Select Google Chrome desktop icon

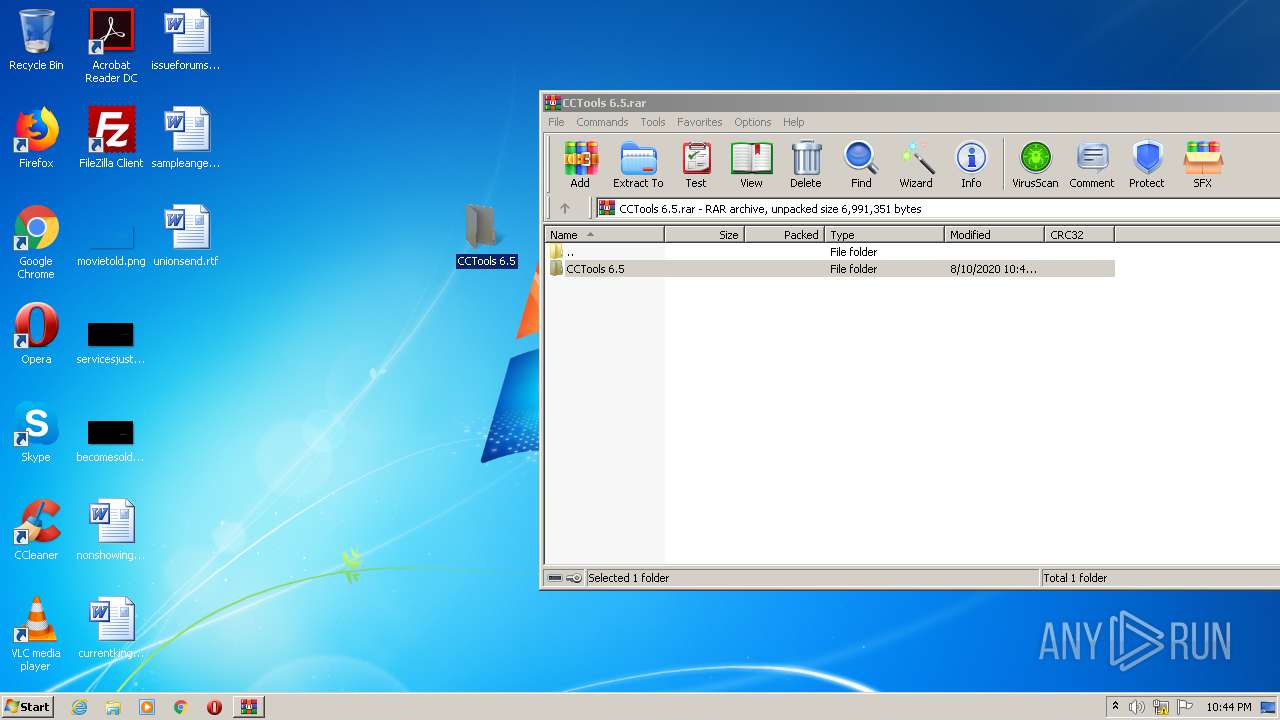pos(36,243)
